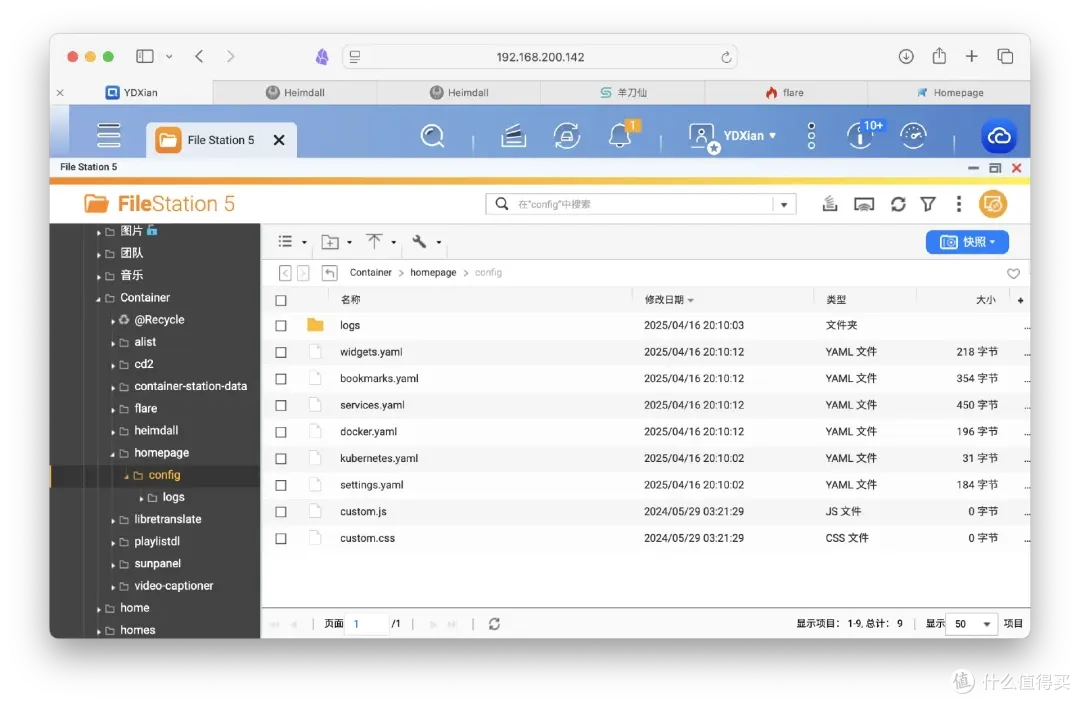The image size is (1080, 704).
Task: Navigate back in File Station path history
Action: coord(285,273)
